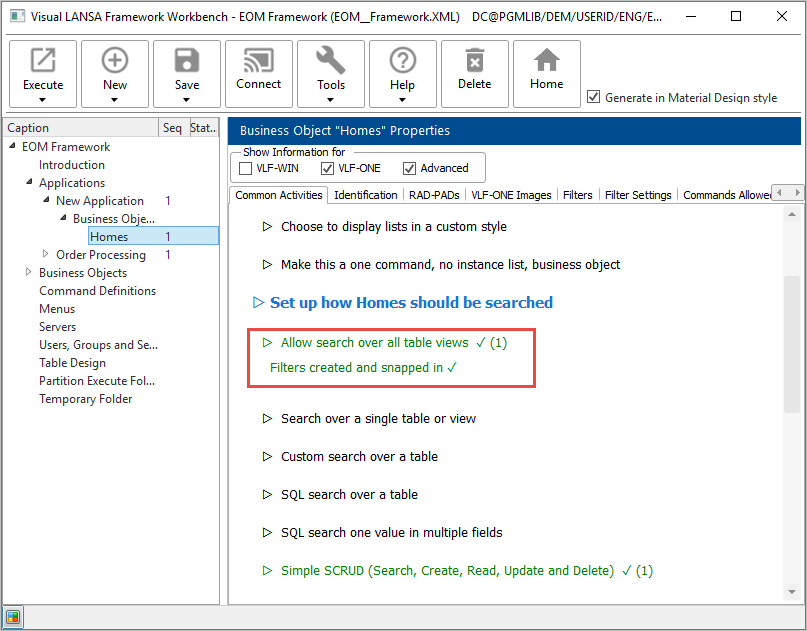Image resolution: width=807 pixels, height=631 pixels.
Task: Uncheck the VLF-ONE checkbox
Action: pyautogui.click(x=328, y=168)
